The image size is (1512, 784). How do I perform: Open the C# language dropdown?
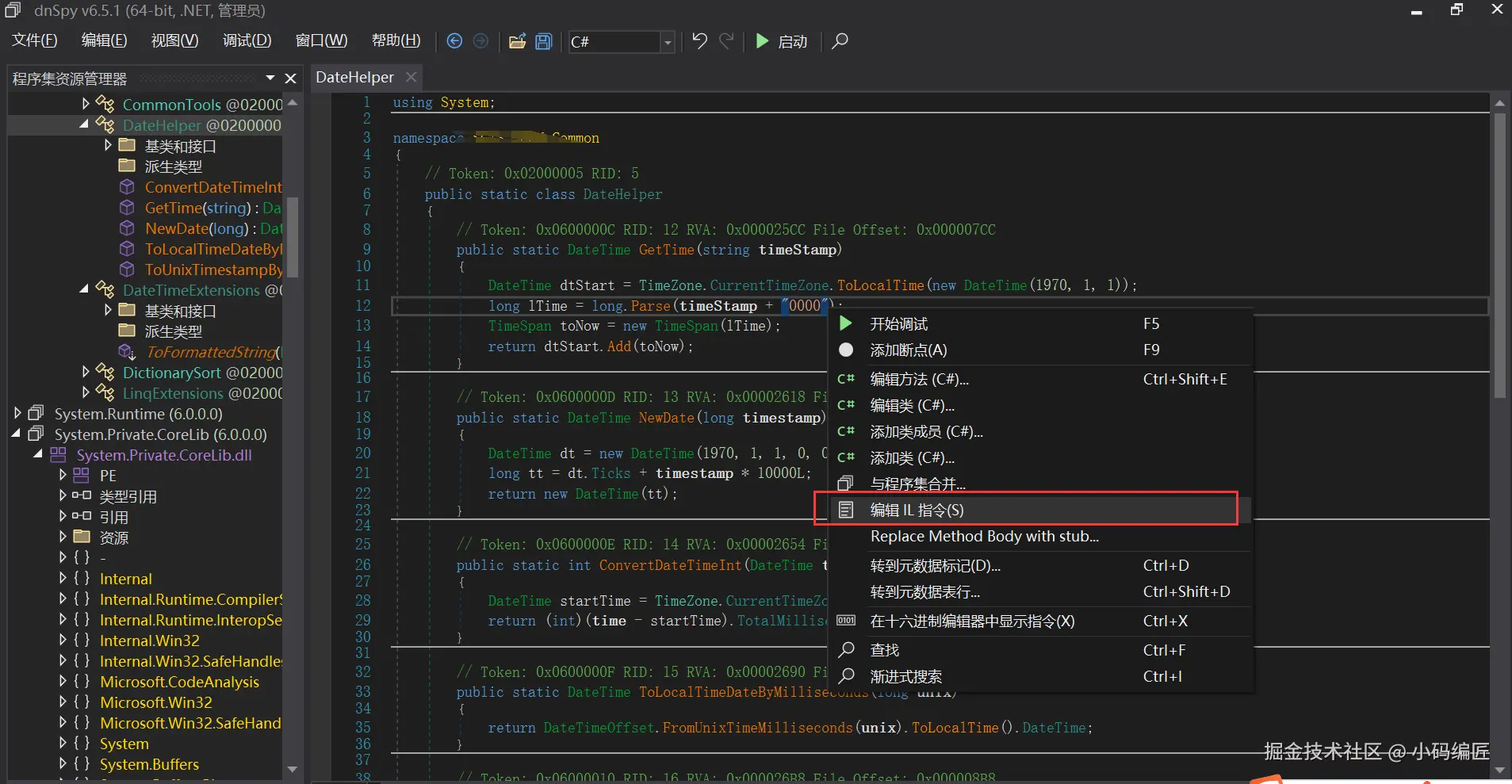(668, 42)
